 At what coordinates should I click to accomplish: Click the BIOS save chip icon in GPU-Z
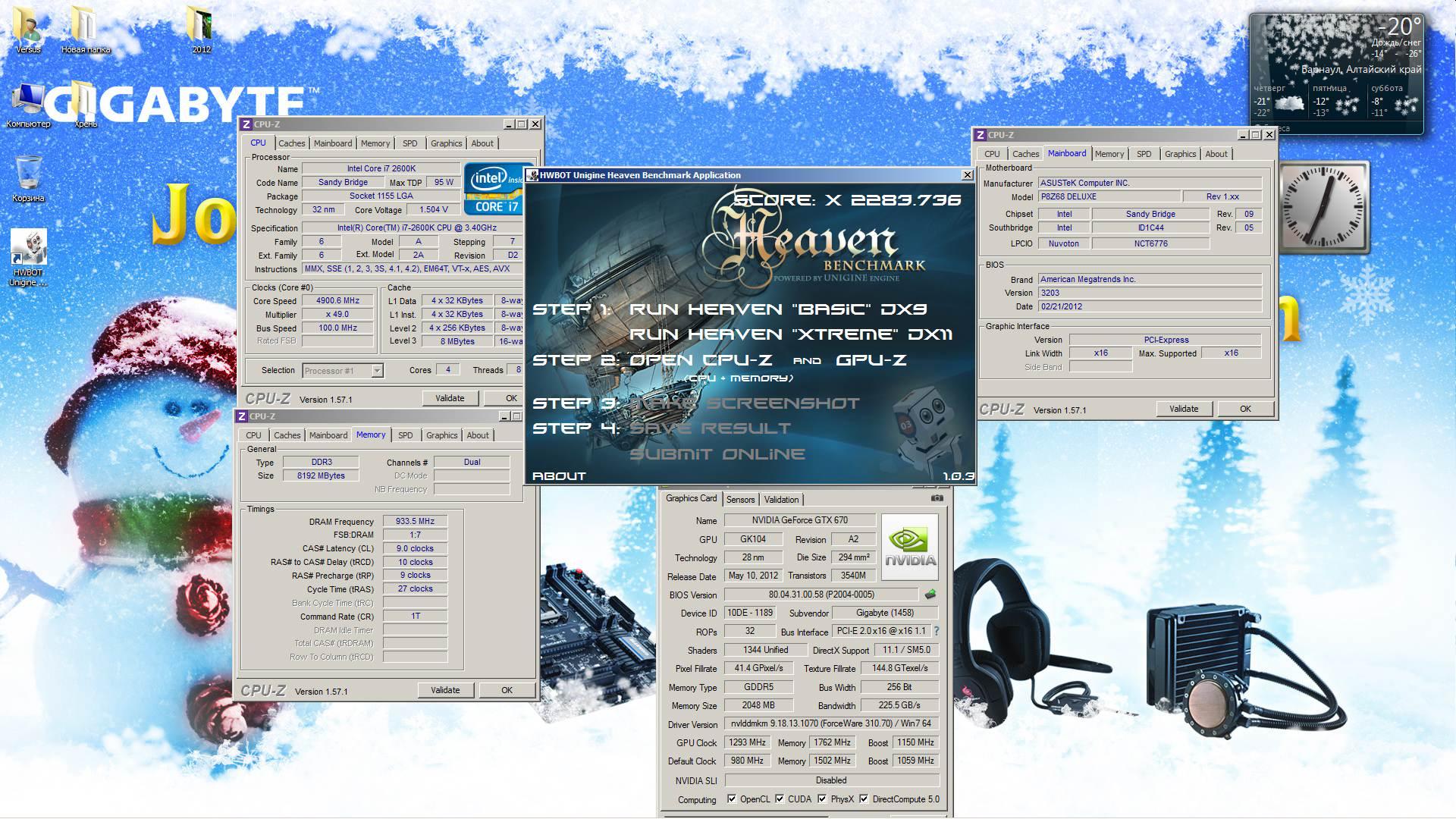tap(930, 595)
